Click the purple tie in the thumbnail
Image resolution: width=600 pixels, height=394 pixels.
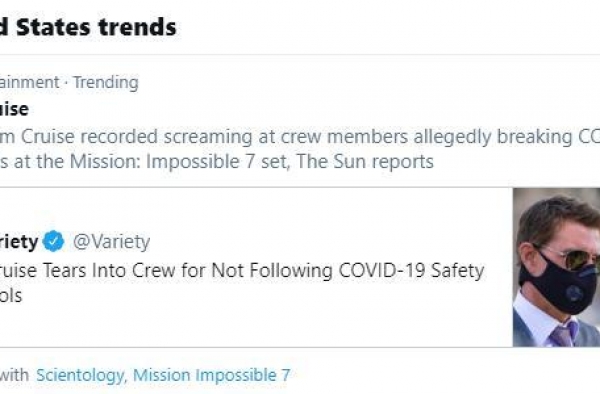coord(564,334)
